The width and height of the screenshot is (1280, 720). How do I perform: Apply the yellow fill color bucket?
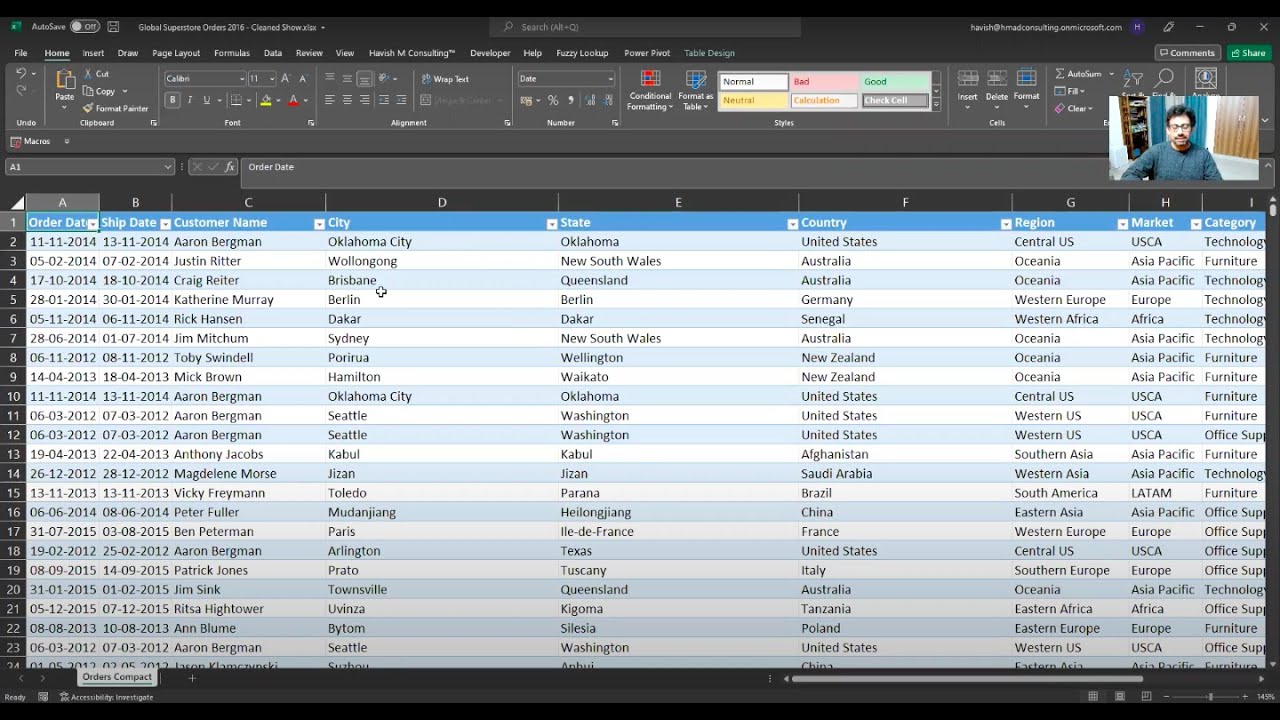pyautogui.click(x=265, y=100)
